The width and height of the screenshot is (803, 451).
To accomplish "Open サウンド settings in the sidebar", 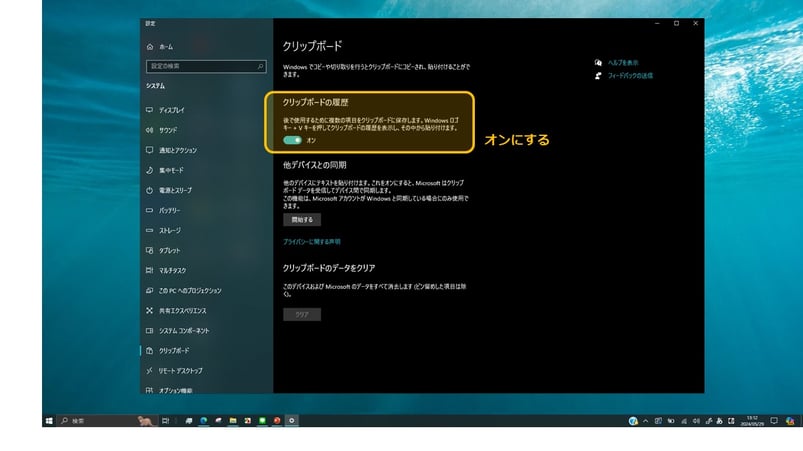I will [161, 130].
